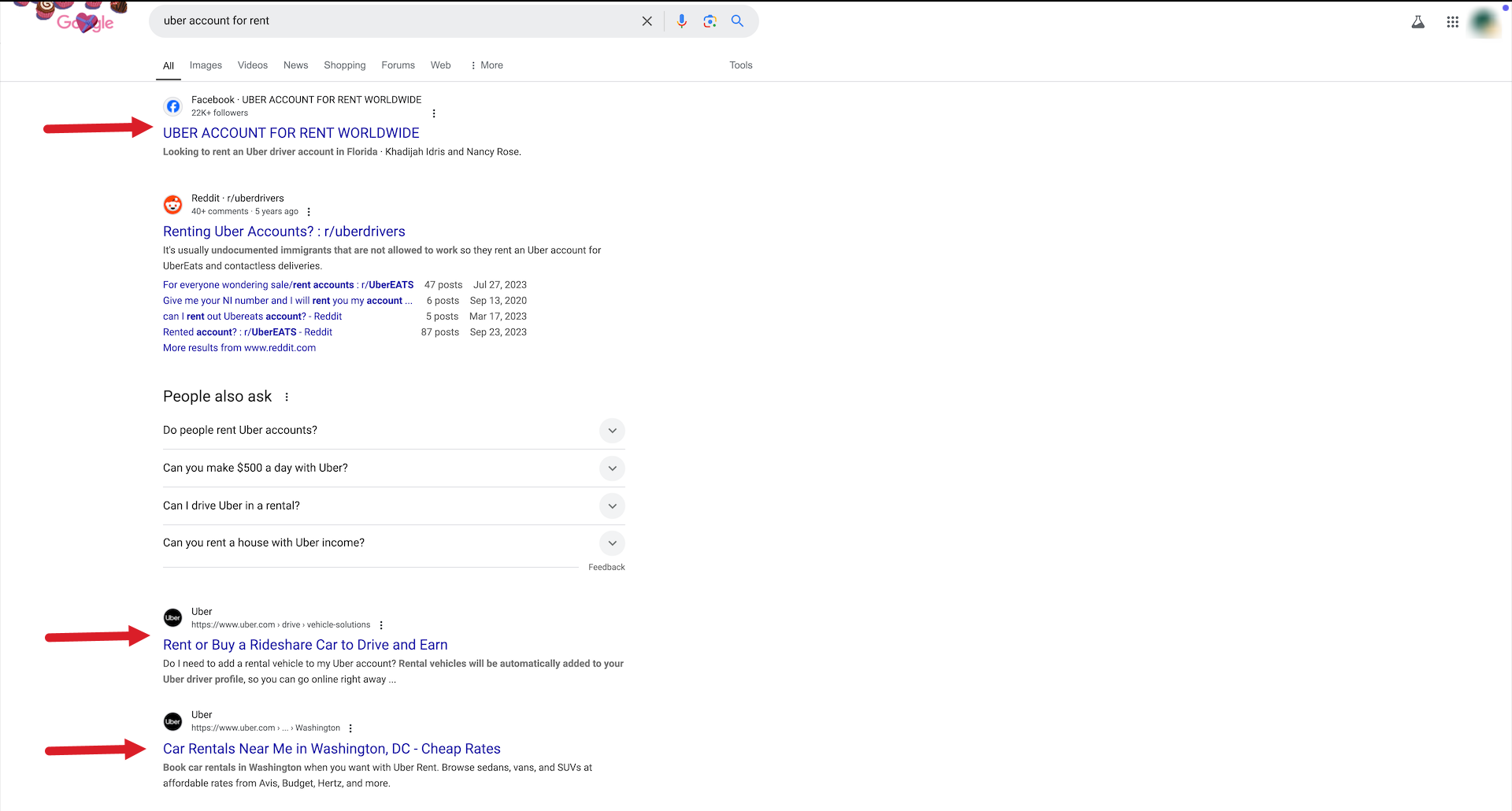
Task: Expand 'Can you make $500 a day with Uber?'
Action: (612, 468)
